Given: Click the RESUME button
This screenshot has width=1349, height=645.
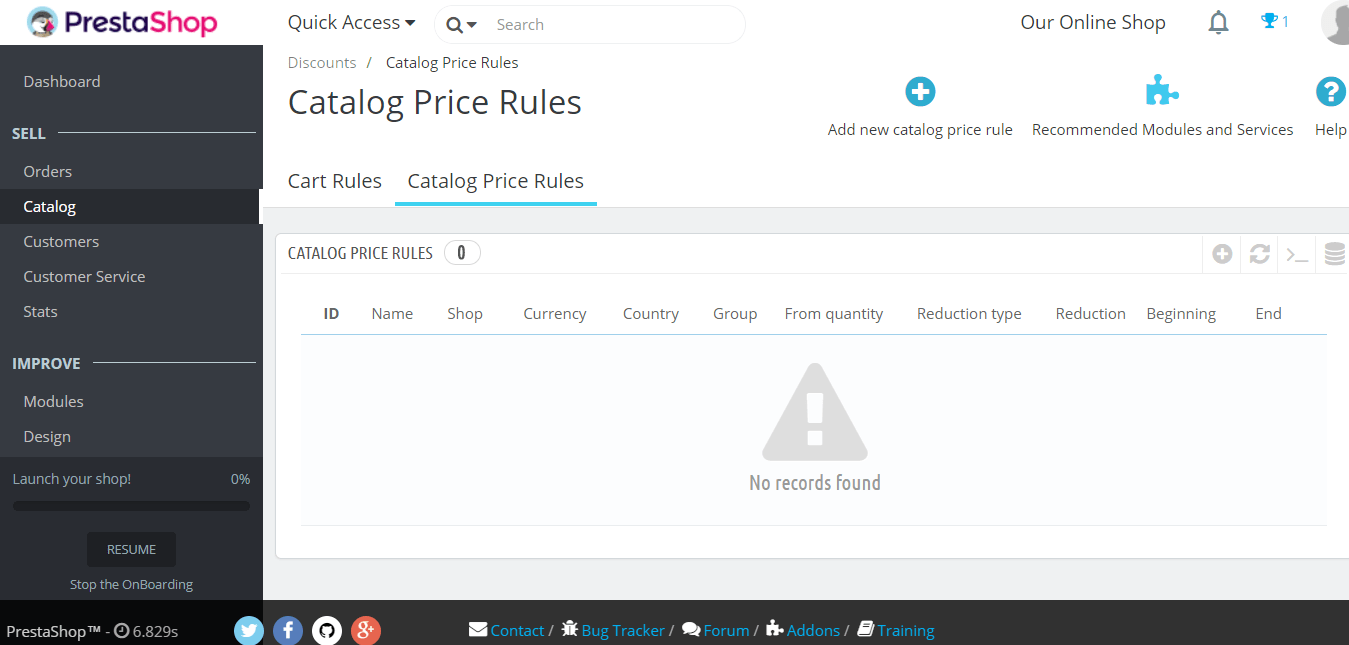Looking at the screenshot, I should 131,549.
